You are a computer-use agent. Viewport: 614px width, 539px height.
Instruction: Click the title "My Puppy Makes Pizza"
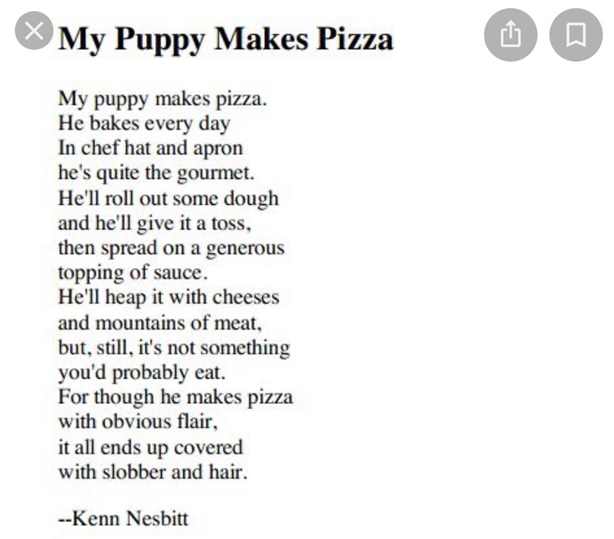225,39
